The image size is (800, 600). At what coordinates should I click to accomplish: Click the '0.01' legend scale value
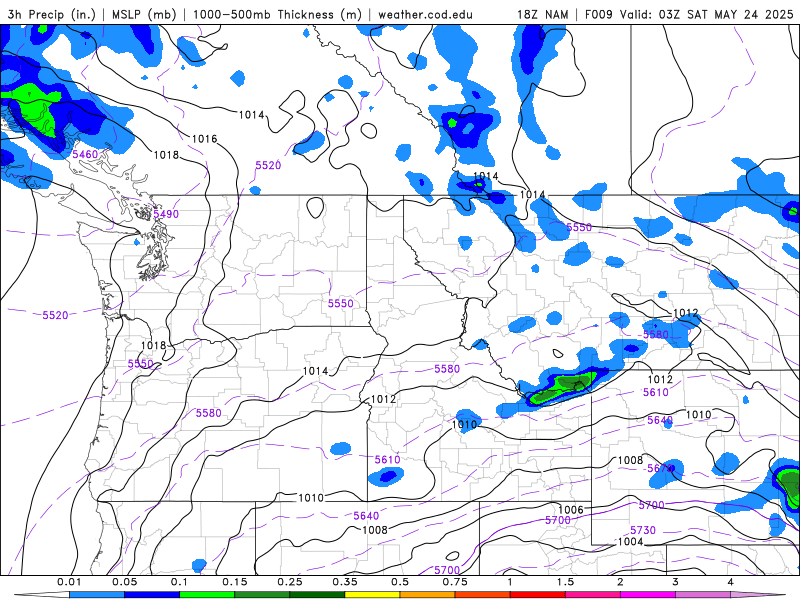pos(69,582)
